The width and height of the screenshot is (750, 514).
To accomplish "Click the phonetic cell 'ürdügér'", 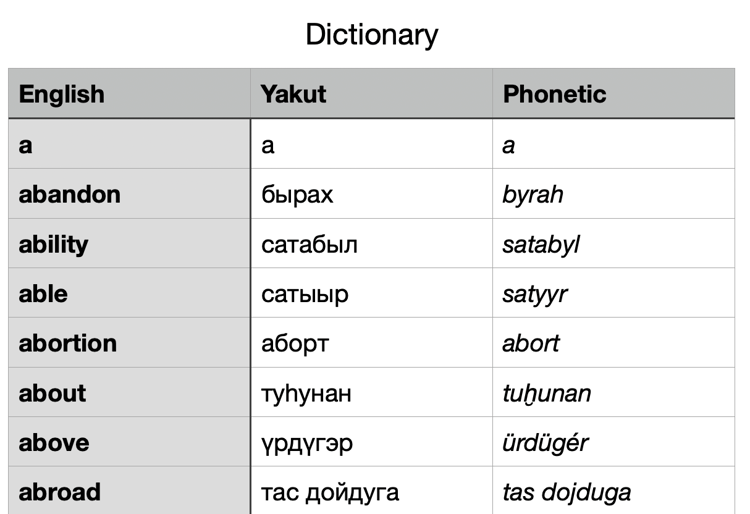I will [x=545, y=442].
